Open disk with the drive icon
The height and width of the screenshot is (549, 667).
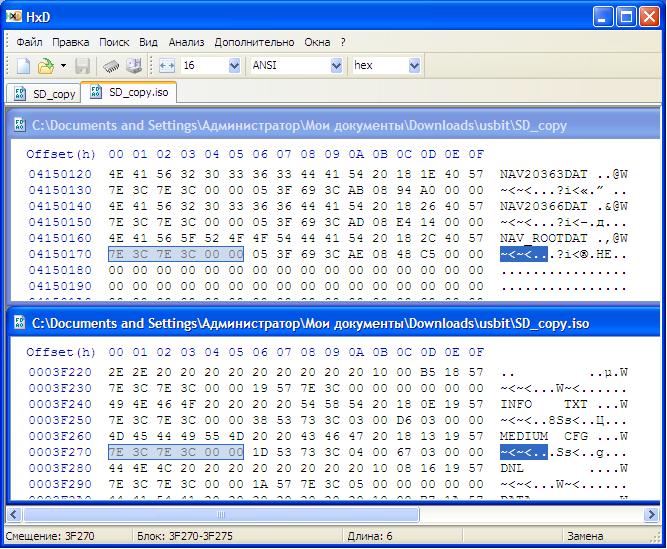pos(134,66)
